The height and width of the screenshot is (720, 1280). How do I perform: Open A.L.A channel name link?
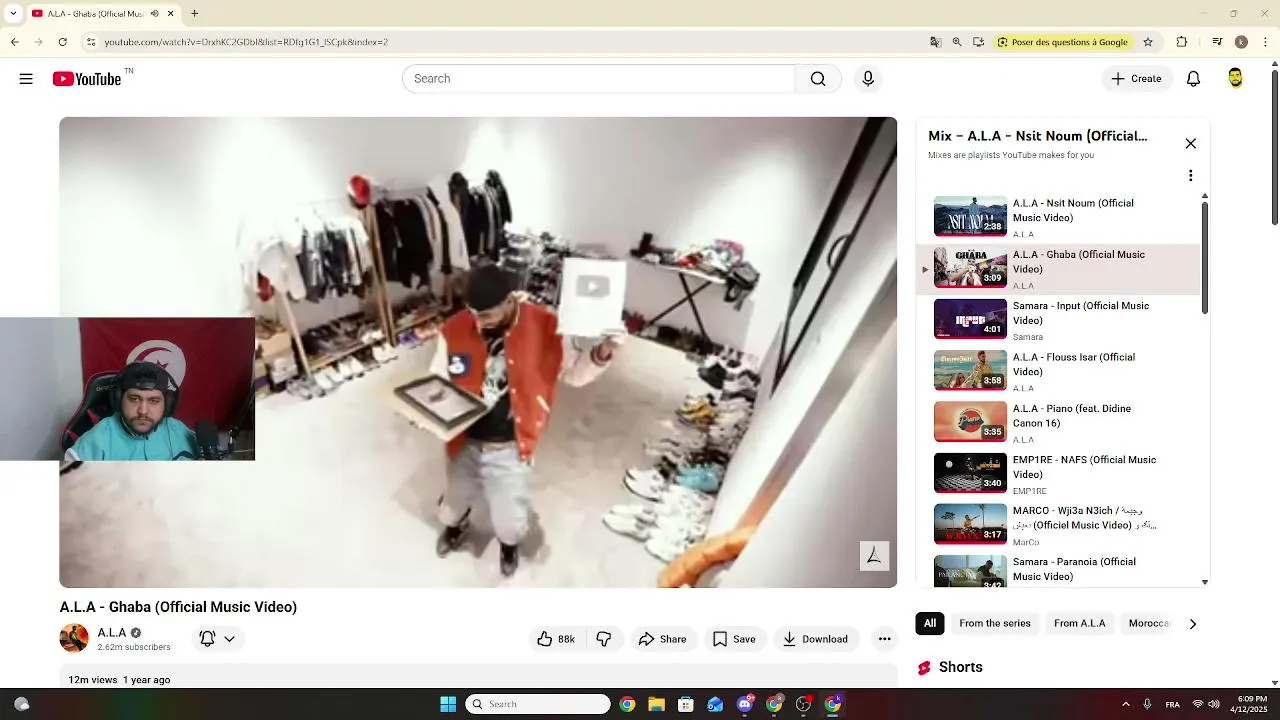pyautogui.click(x=112, y=633)
